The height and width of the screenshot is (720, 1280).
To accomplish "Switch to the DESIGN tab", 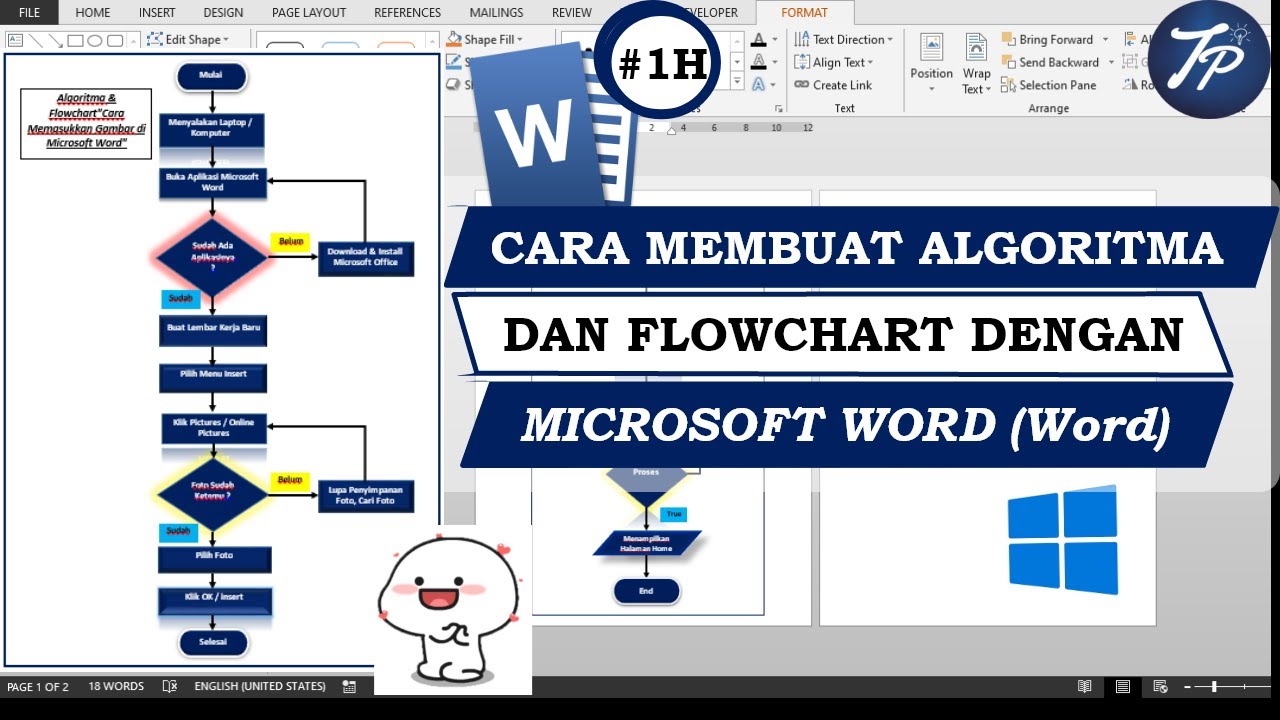I will [x=223, y=12].
